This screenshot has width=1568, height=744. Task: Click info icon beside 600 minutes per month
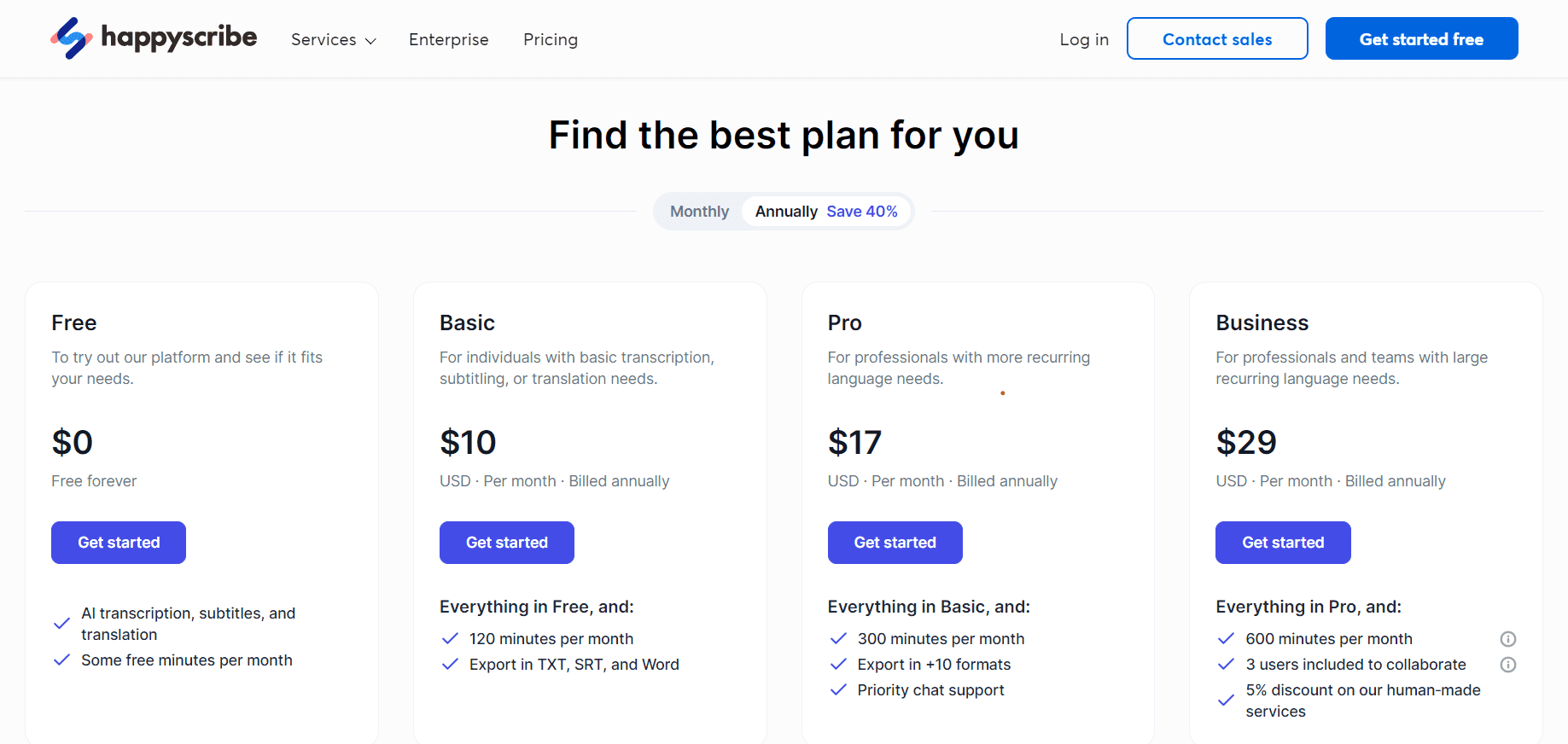coord(1508,639)
